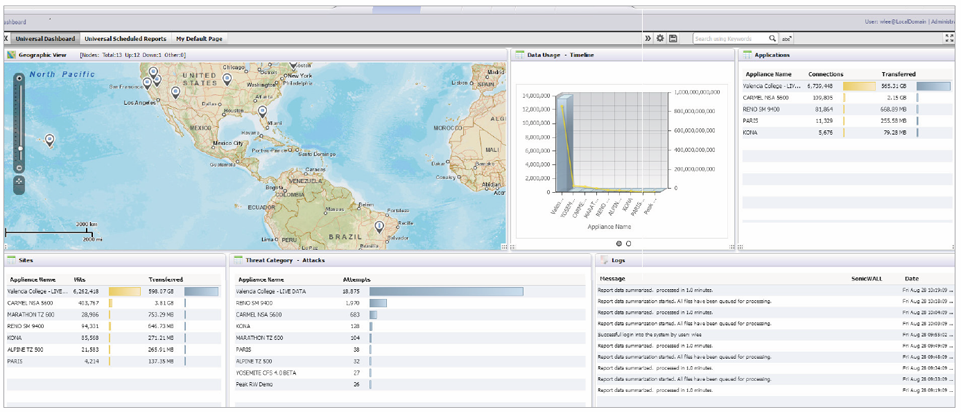The image size is (961, 412).
Task: Click the tall Valencia bar in the Data Usage chart
Action: pos(566,142)
